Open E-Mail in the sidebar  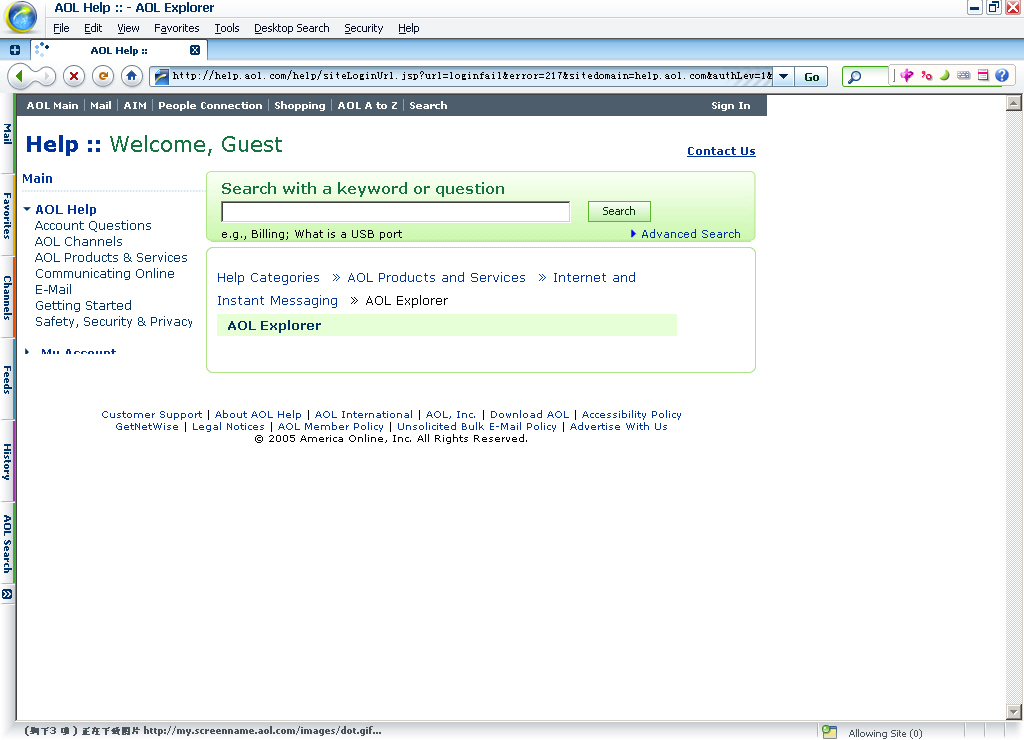click(53, 289)
